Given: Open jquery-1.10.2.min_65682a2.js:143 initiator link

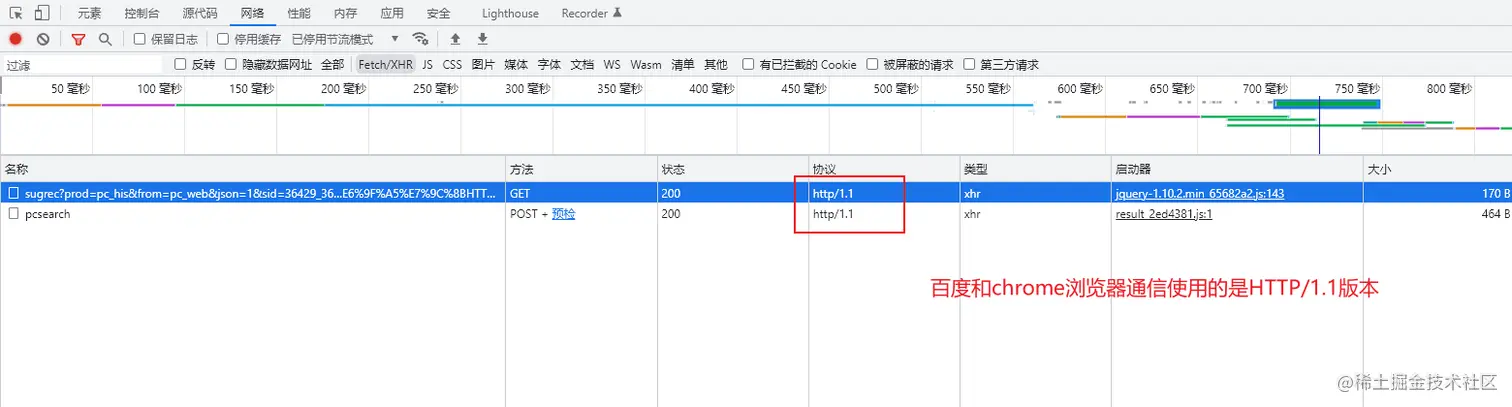Looking at the screenshot, I should (x=1200, y=193).
